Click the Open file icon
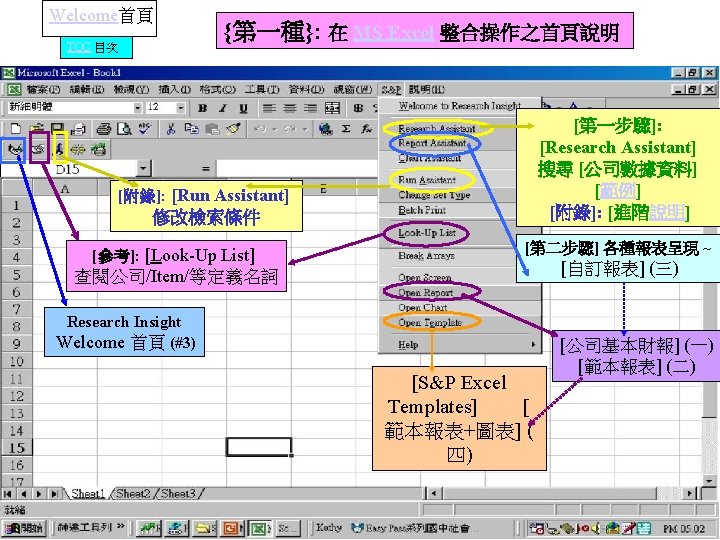The height and width of the screenshot is (540, 720). coord(36,129)
